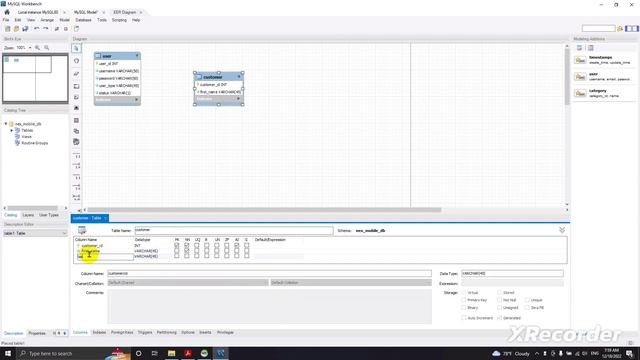Click the new model toolbar icon
The height and width of the screenshot is (360, 640).
click(7, 29)
